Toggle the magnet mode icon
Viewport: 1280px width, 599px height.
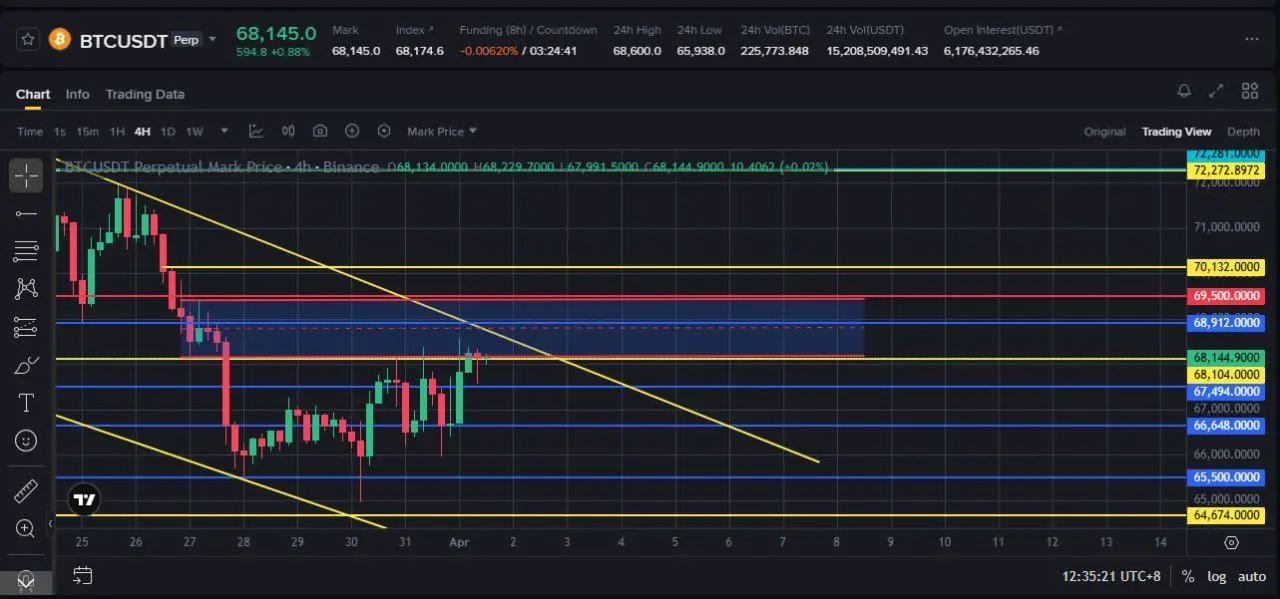click(26, 580)
